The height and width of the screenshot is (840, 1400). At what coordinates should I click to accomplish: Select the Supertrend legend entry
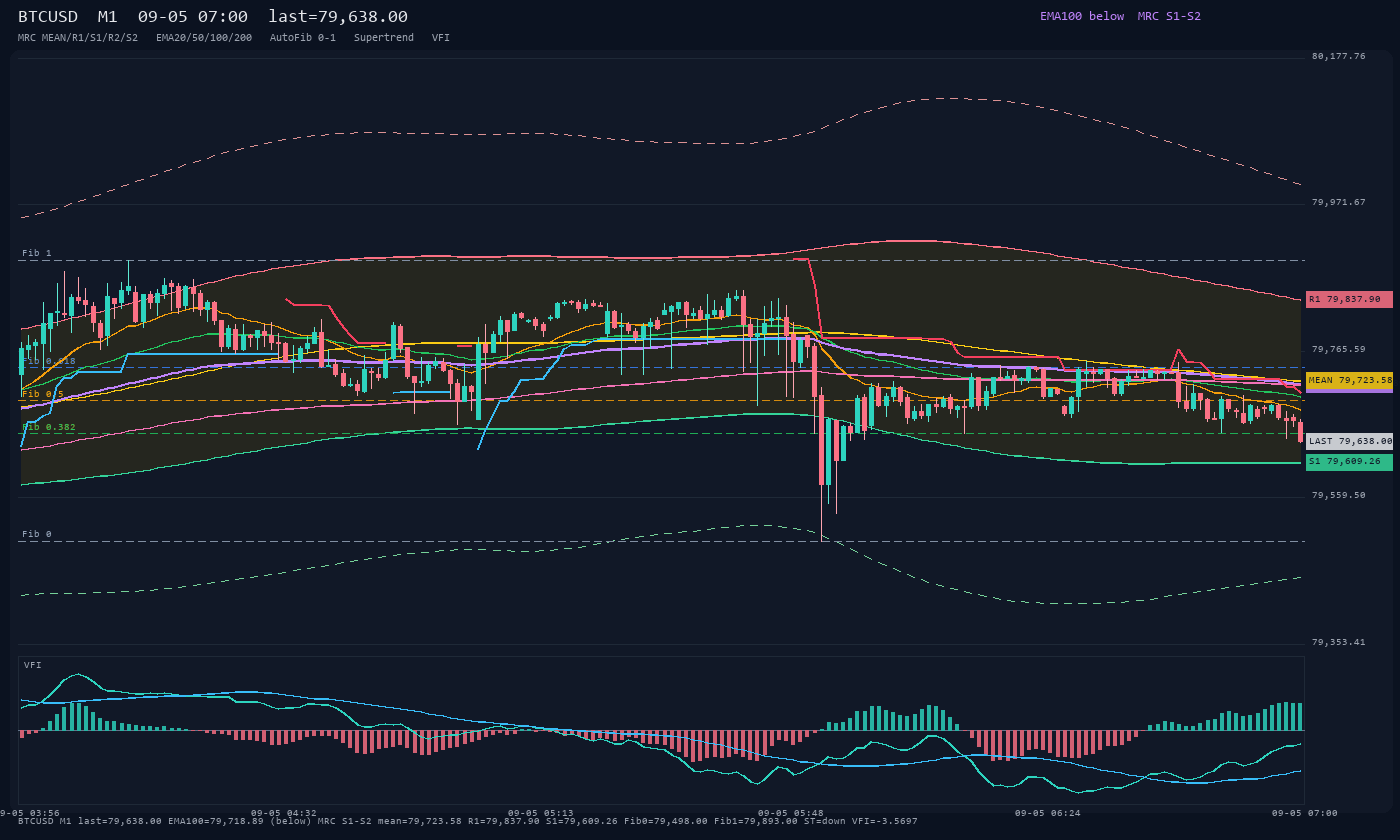tap(384, 38)
